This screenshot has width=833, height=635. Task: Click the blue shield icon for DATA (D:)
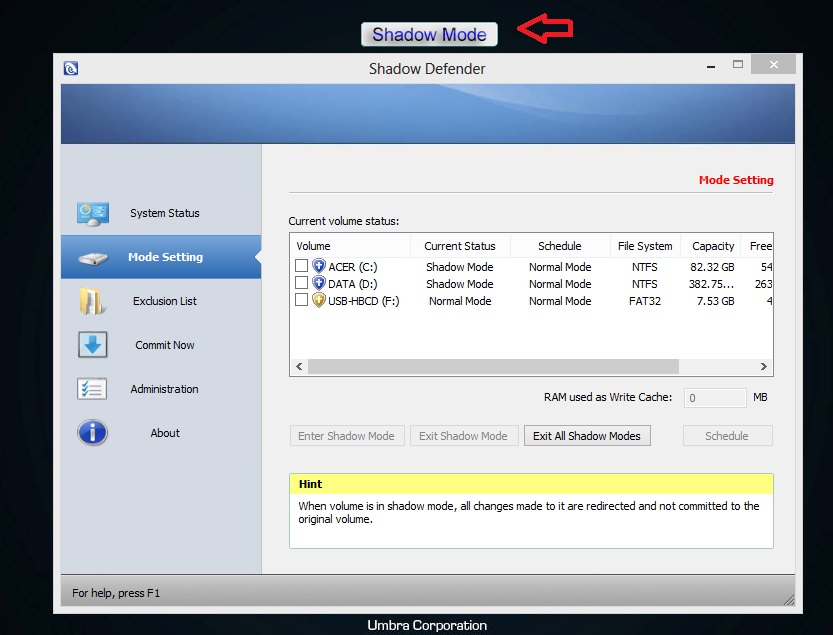click(319, 283)
